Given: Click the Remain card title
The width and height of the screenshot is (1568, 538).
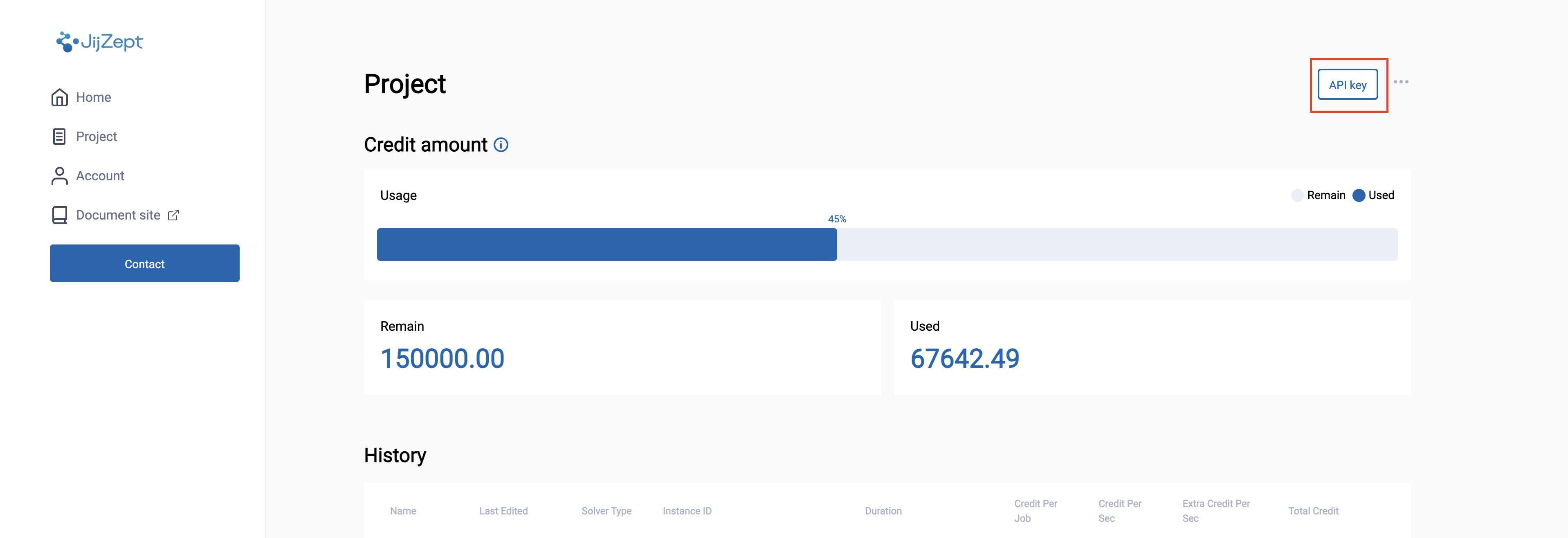Looking at the screenshot, I should (x=402, y=326).
